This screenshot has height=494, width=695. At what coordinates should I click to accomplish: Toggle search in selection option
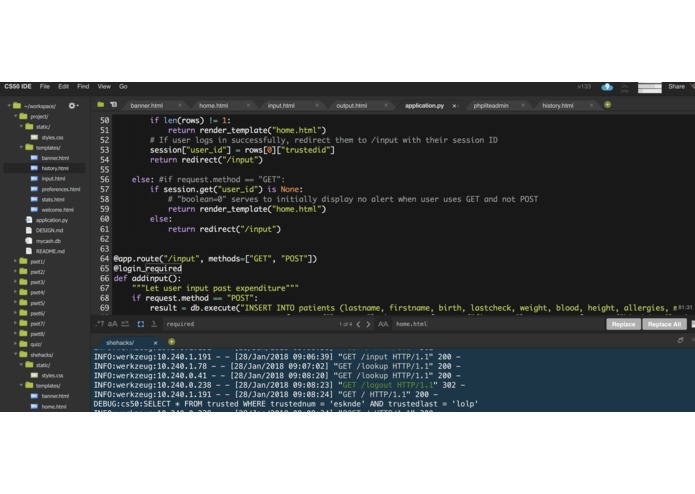141,324
